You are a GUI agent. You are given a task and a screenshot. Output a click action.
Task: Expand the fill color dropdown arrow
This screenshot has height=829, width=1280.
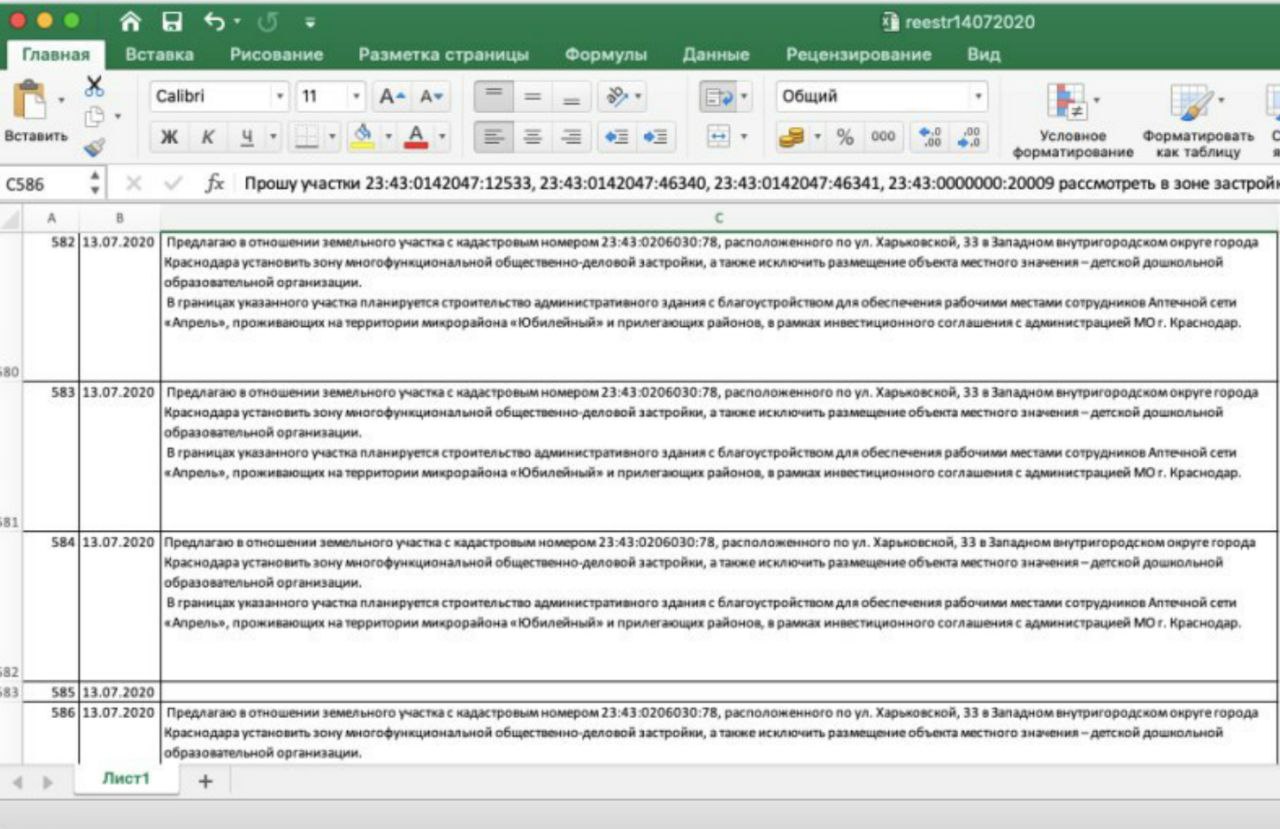(388, 137)
